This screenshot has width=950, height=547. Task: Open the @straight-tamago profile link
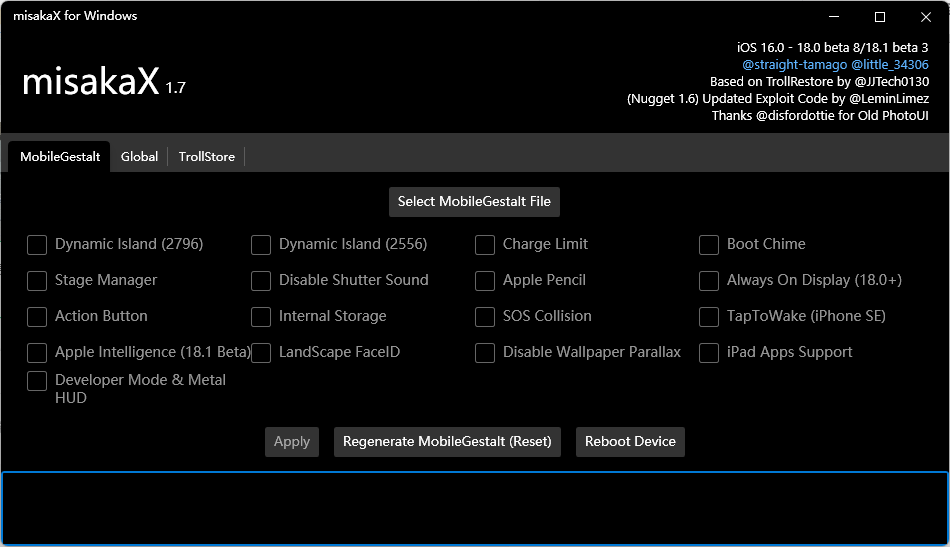(794, 65)
